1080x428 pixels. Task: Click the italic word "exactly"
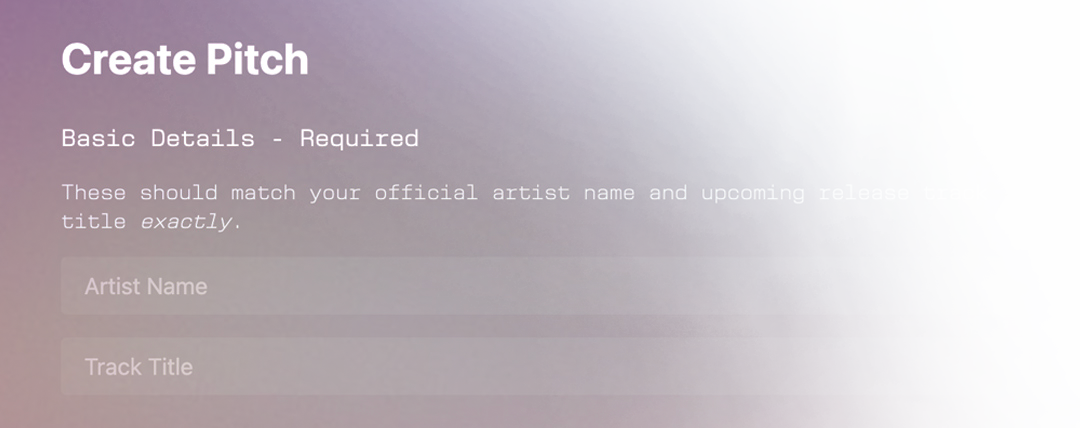[x=186, y=222]
